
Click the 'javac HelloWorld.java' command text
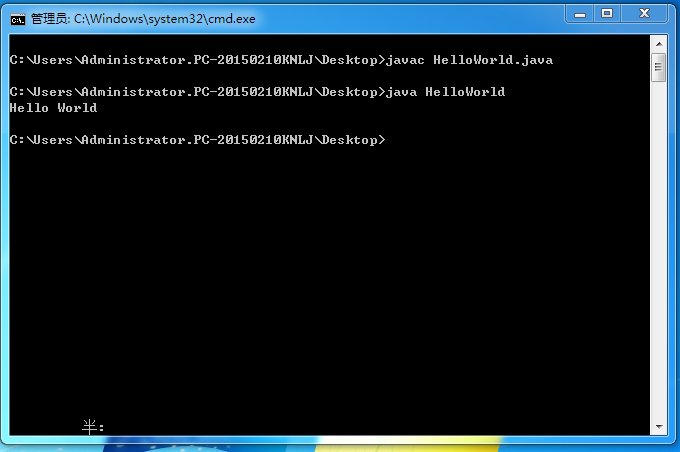point(469,60)
